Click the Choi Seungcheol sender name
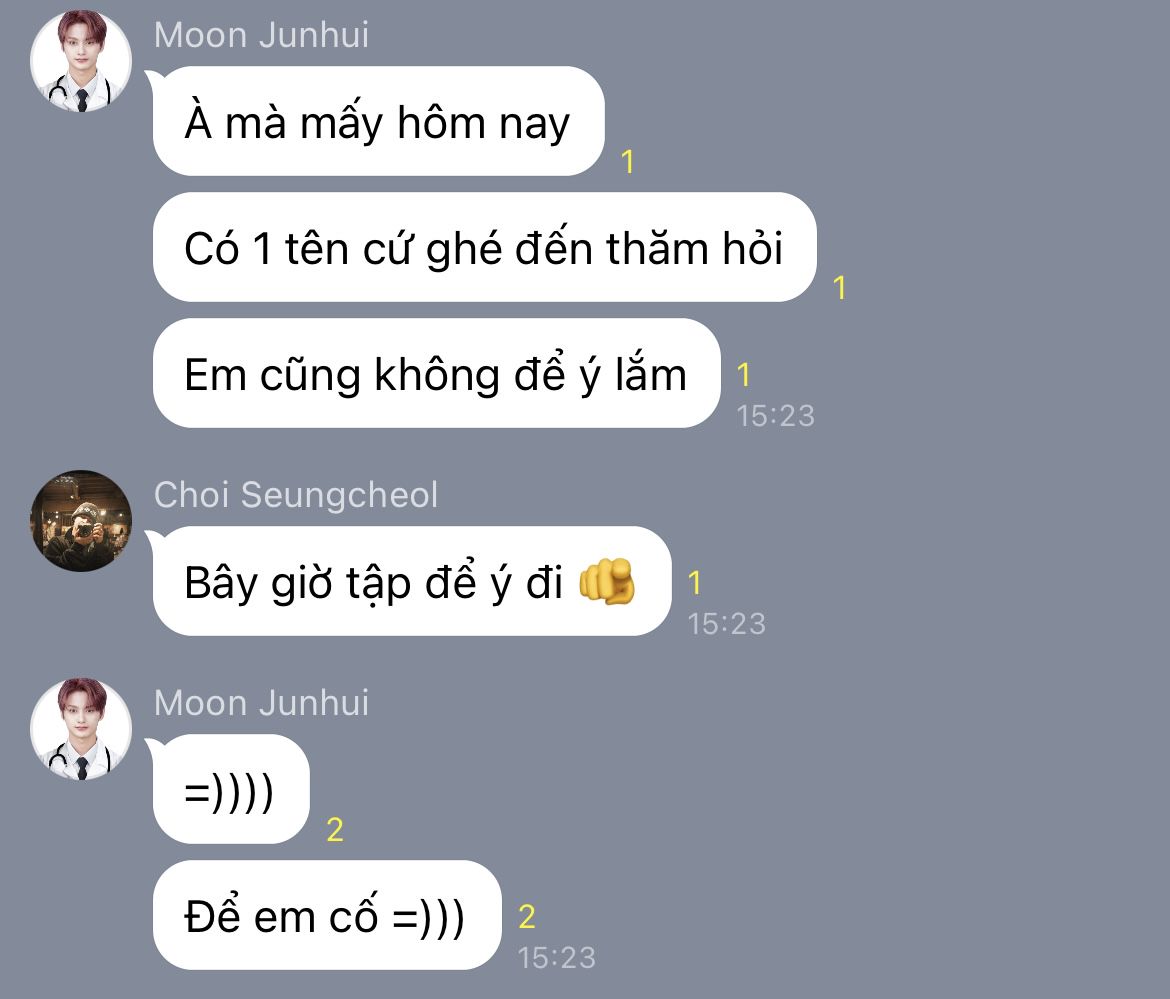This screenshot has height=999, width=1170. (x=295, y=495)
